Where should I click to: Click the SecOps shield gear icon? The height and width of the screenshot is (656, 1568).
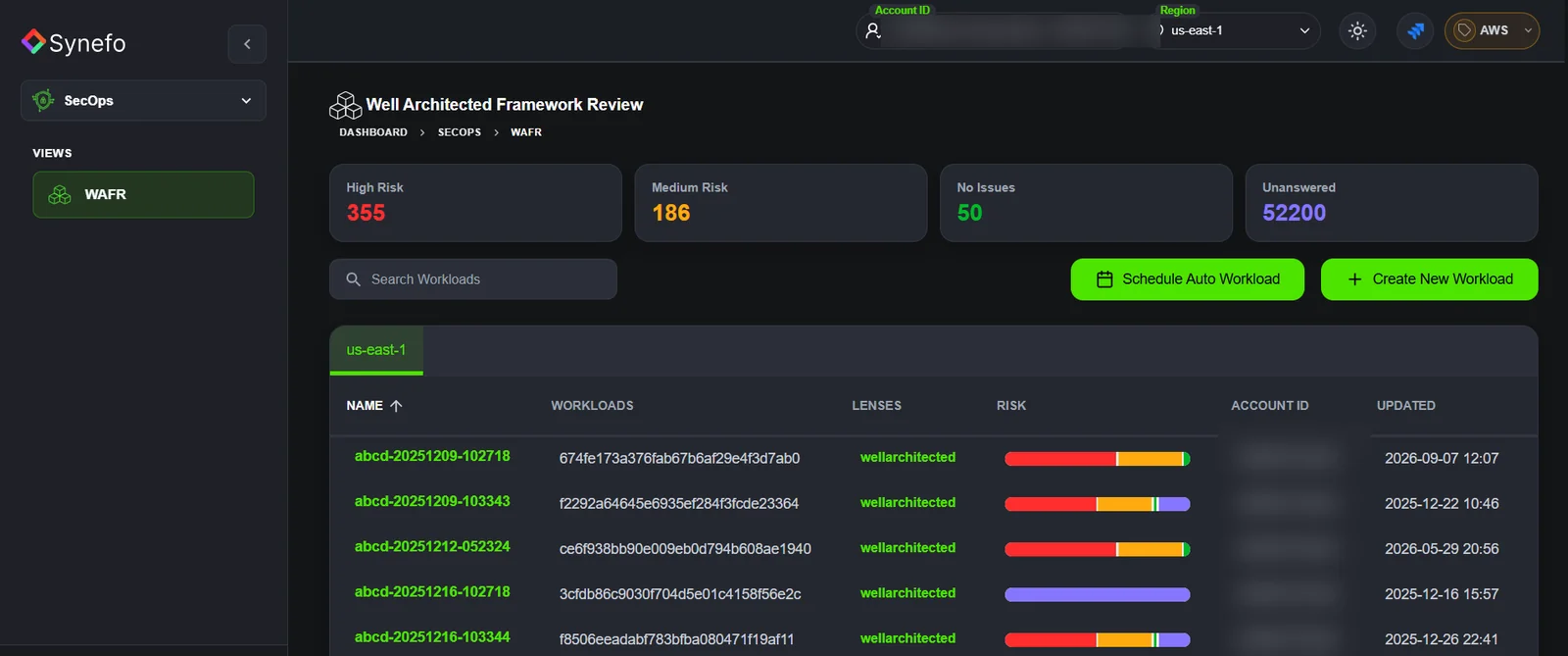pyautogui.click(x=43, y=100)
